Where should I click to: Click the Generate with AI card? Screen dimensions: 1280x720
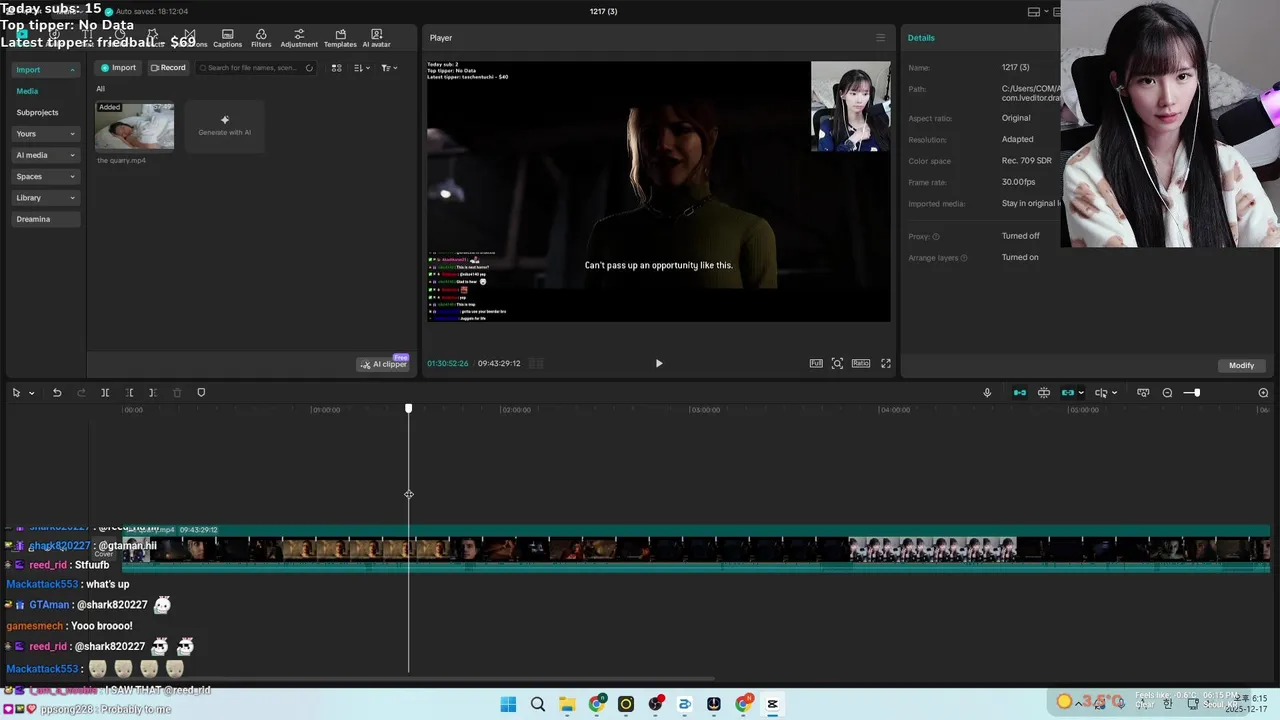pos(224,126)
